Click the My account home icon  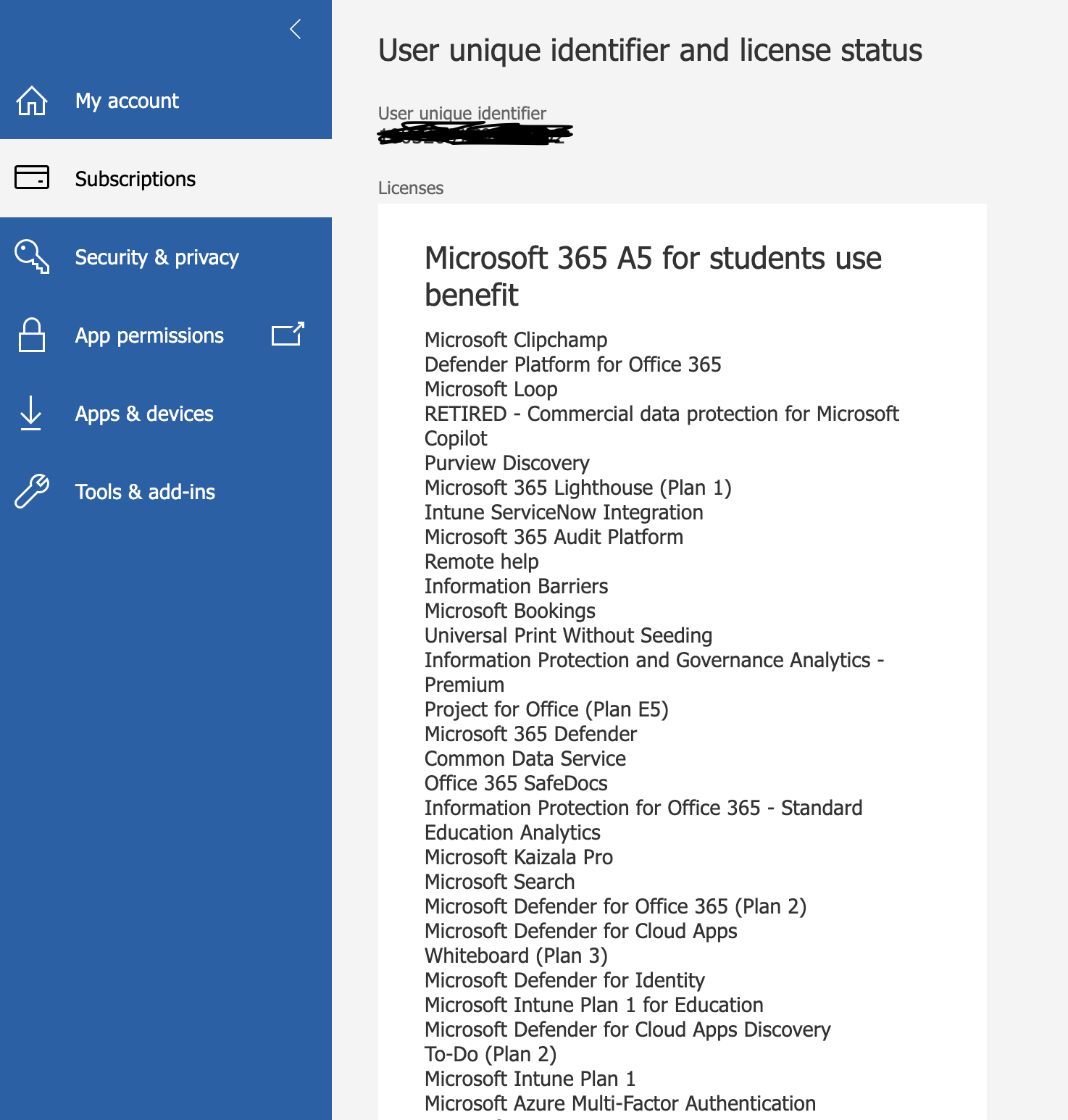(30, 101)
